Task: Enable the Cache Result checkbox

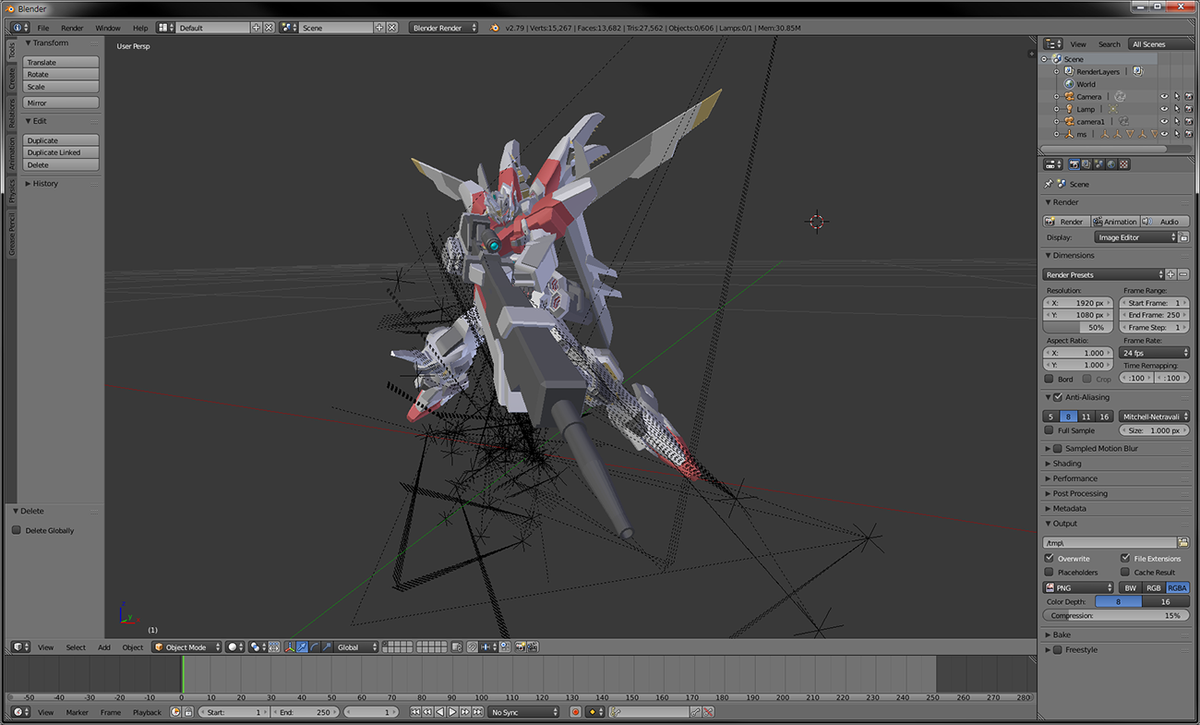Action: (x=1125, y=572)
